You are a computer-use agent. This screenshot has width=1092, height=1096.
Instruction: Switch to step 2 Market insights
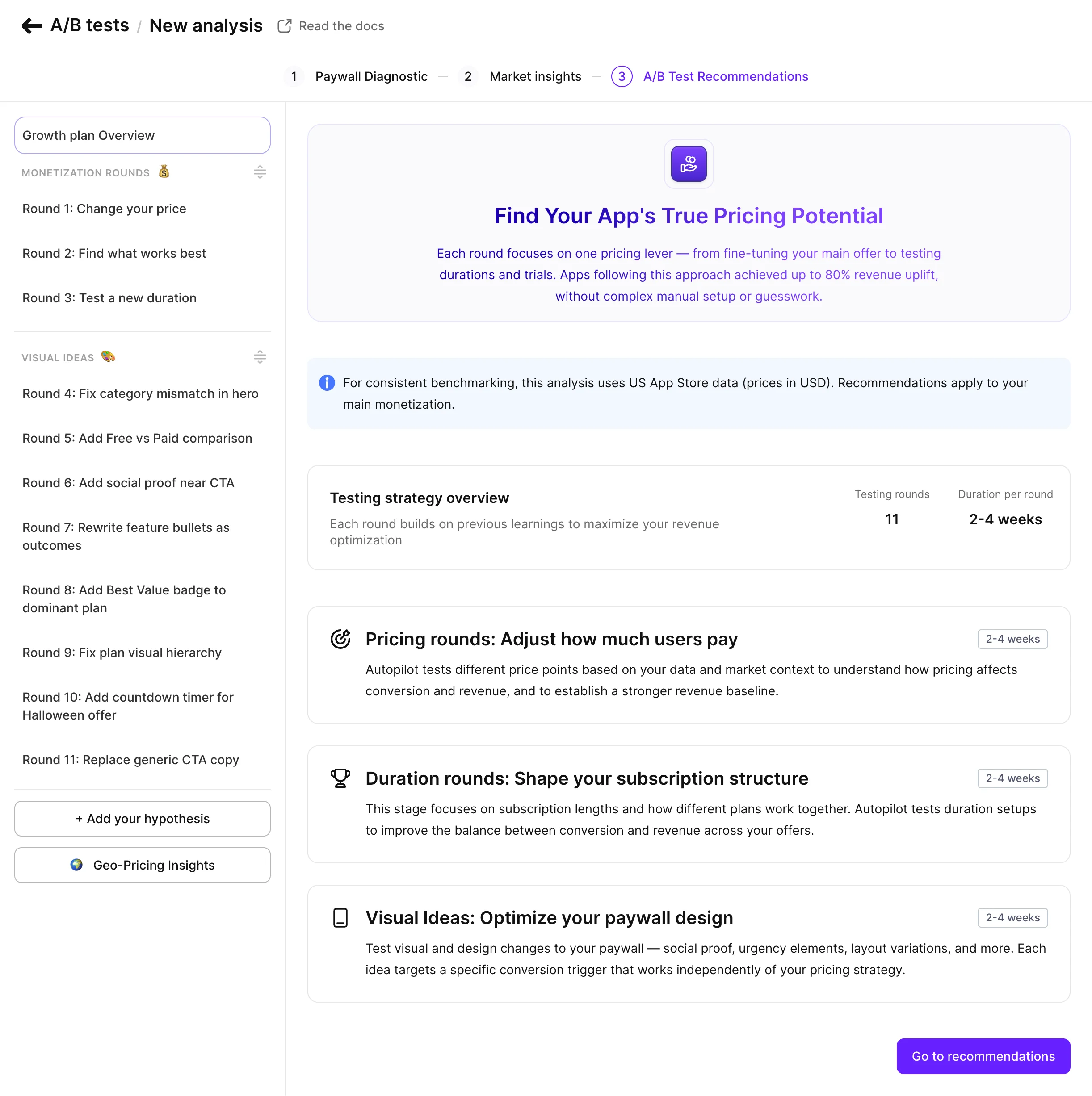[535, 76]
